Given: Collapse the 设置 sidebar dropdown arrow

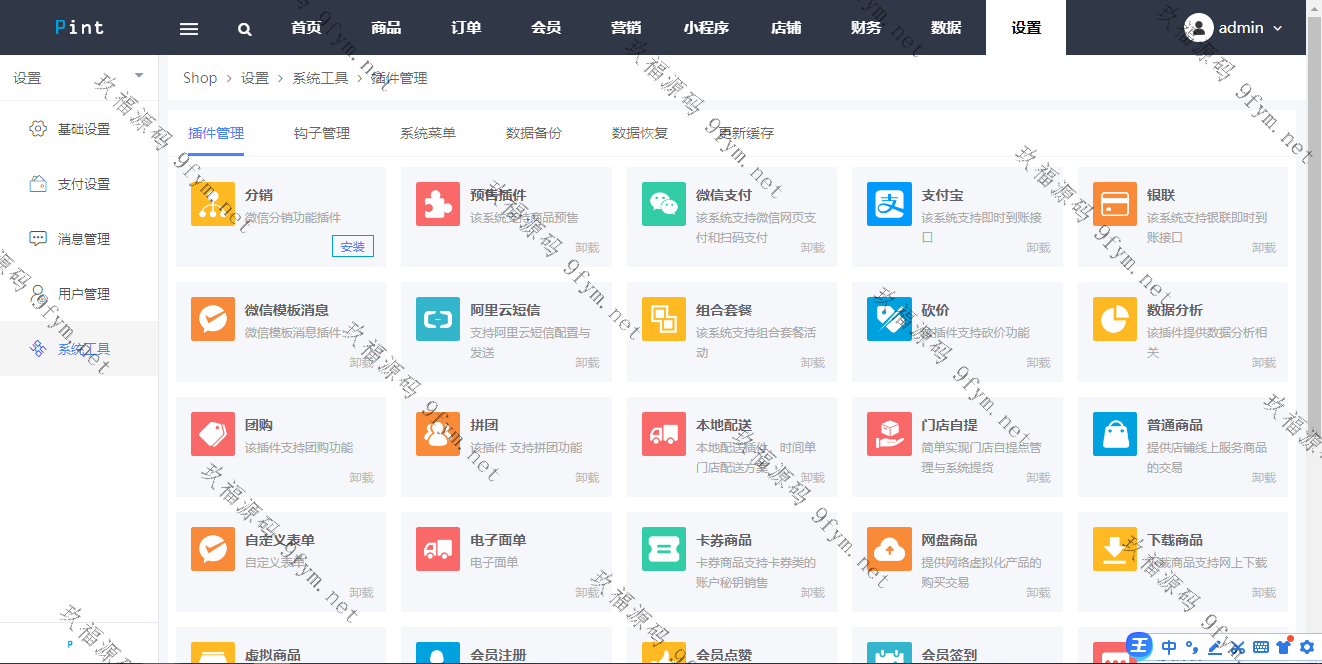Looking at the screenshot, I should pos(138,76).
